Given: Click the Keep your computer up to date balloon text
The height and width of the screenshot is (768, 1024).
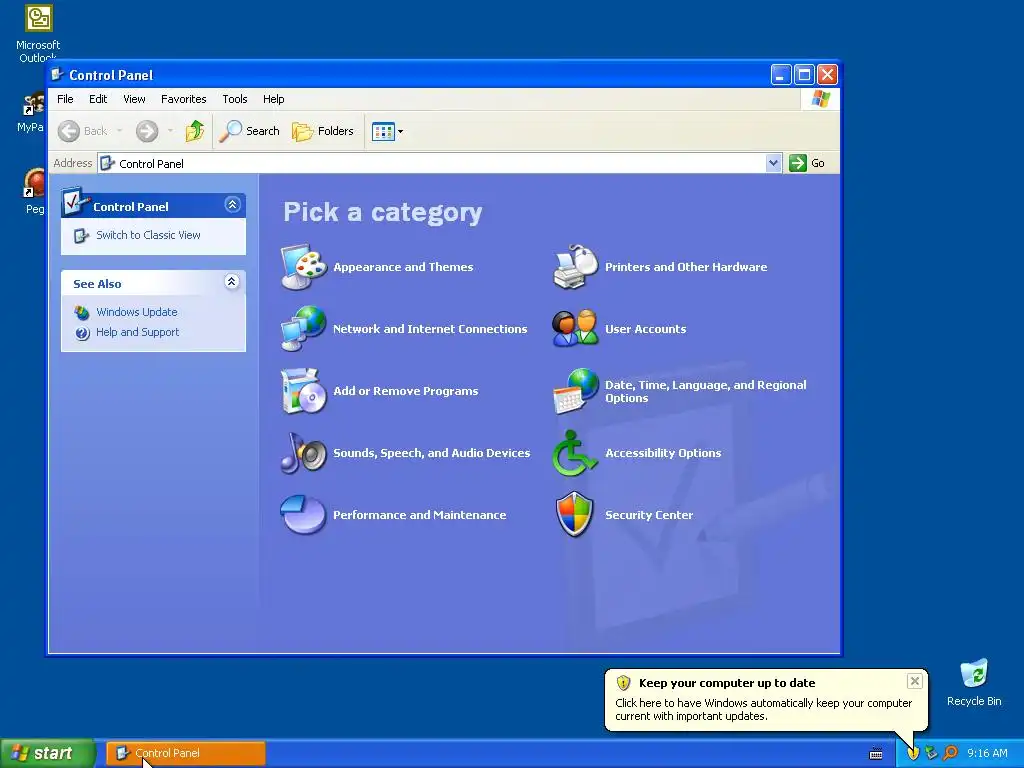Looking at the screenshot, I should click(x=727, y=683).
